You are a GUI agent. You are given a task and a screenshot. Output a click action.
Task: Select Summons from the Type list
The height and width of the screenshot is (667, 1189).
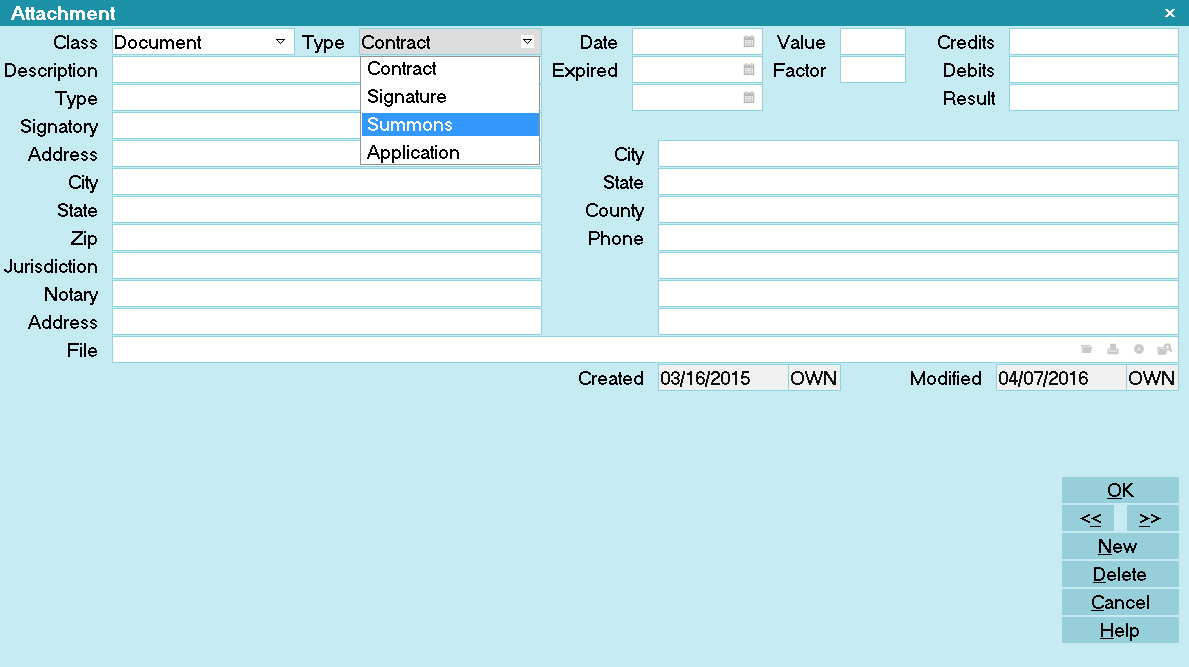pyautogui.click(x=450, y=125)
